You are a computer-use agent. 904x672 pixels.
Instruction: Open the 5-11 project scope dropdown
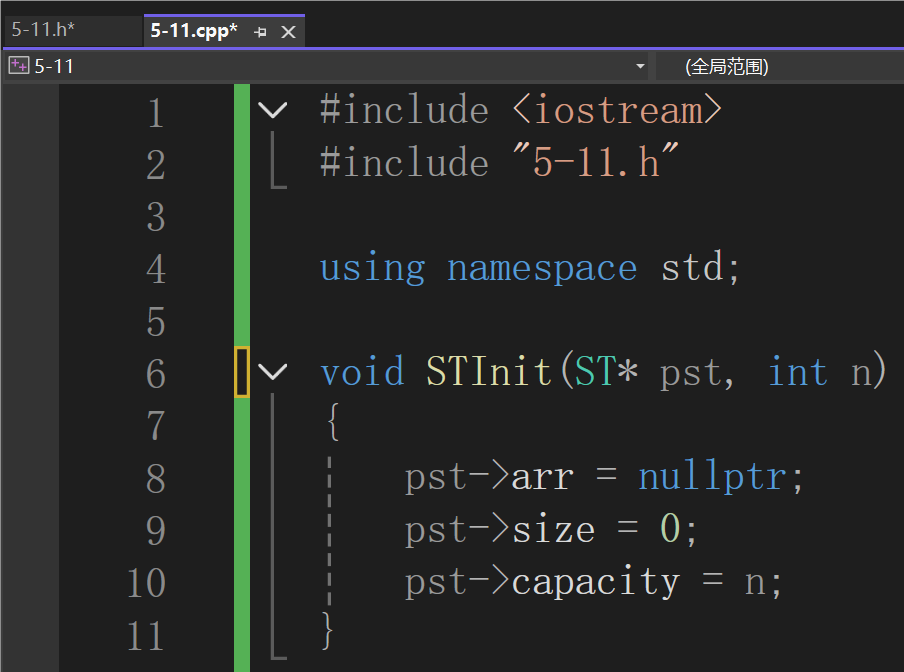pos(640,66)
